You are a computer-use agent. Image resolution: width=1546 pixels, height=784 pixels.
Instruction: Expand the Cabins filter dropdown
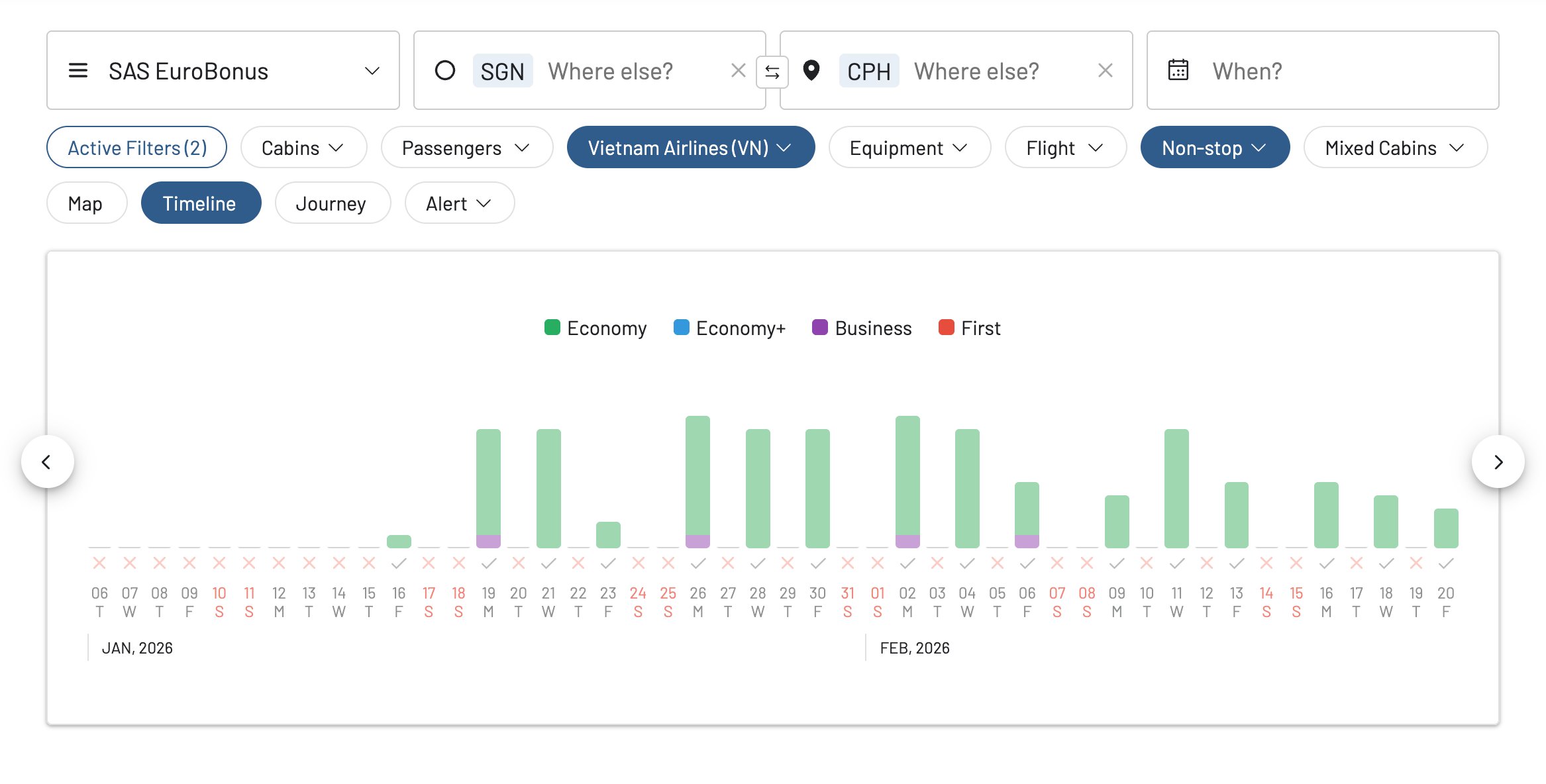click(x=303, y=148)
